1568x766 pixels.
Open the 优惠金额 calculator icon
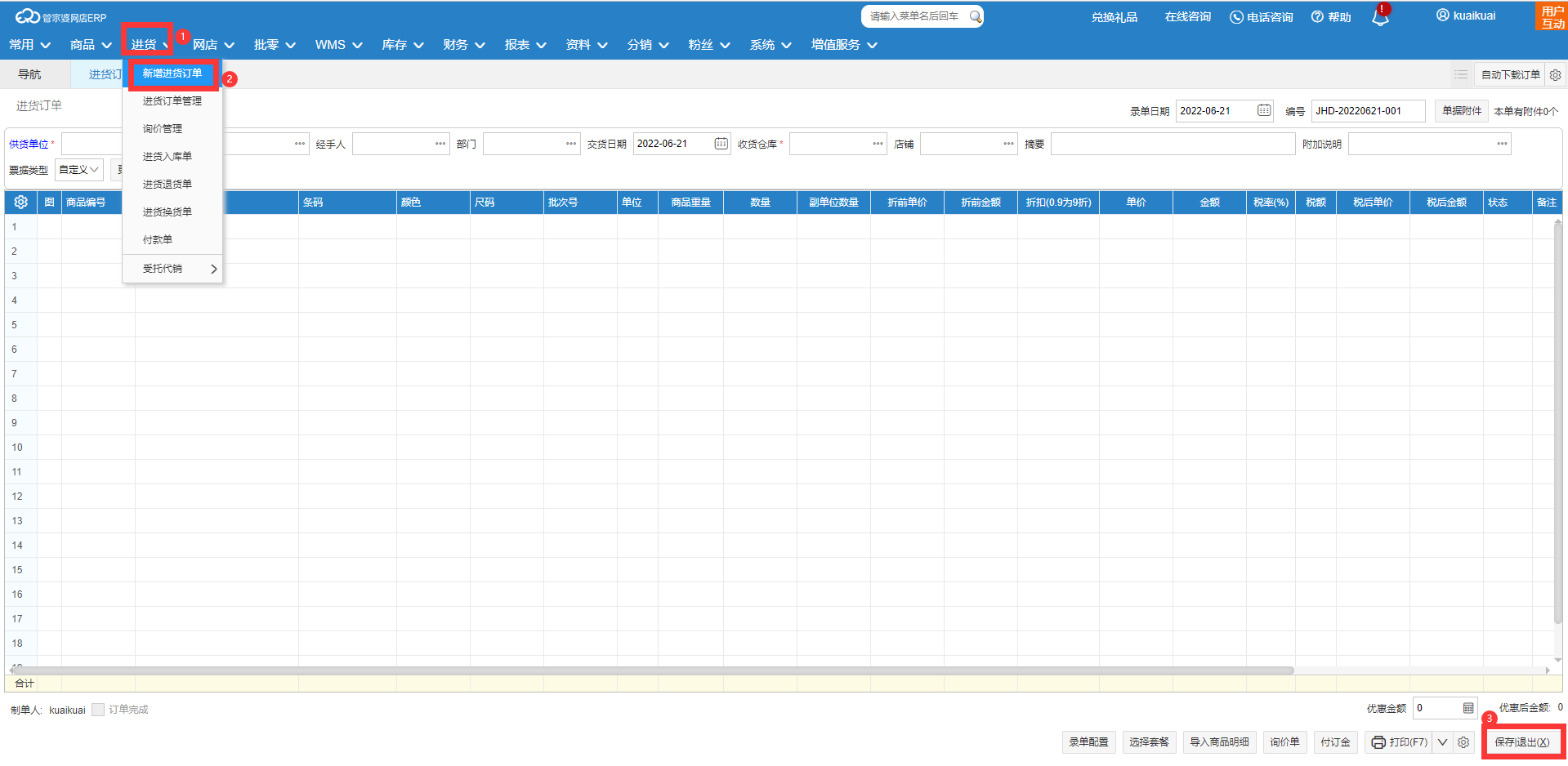1468,708
